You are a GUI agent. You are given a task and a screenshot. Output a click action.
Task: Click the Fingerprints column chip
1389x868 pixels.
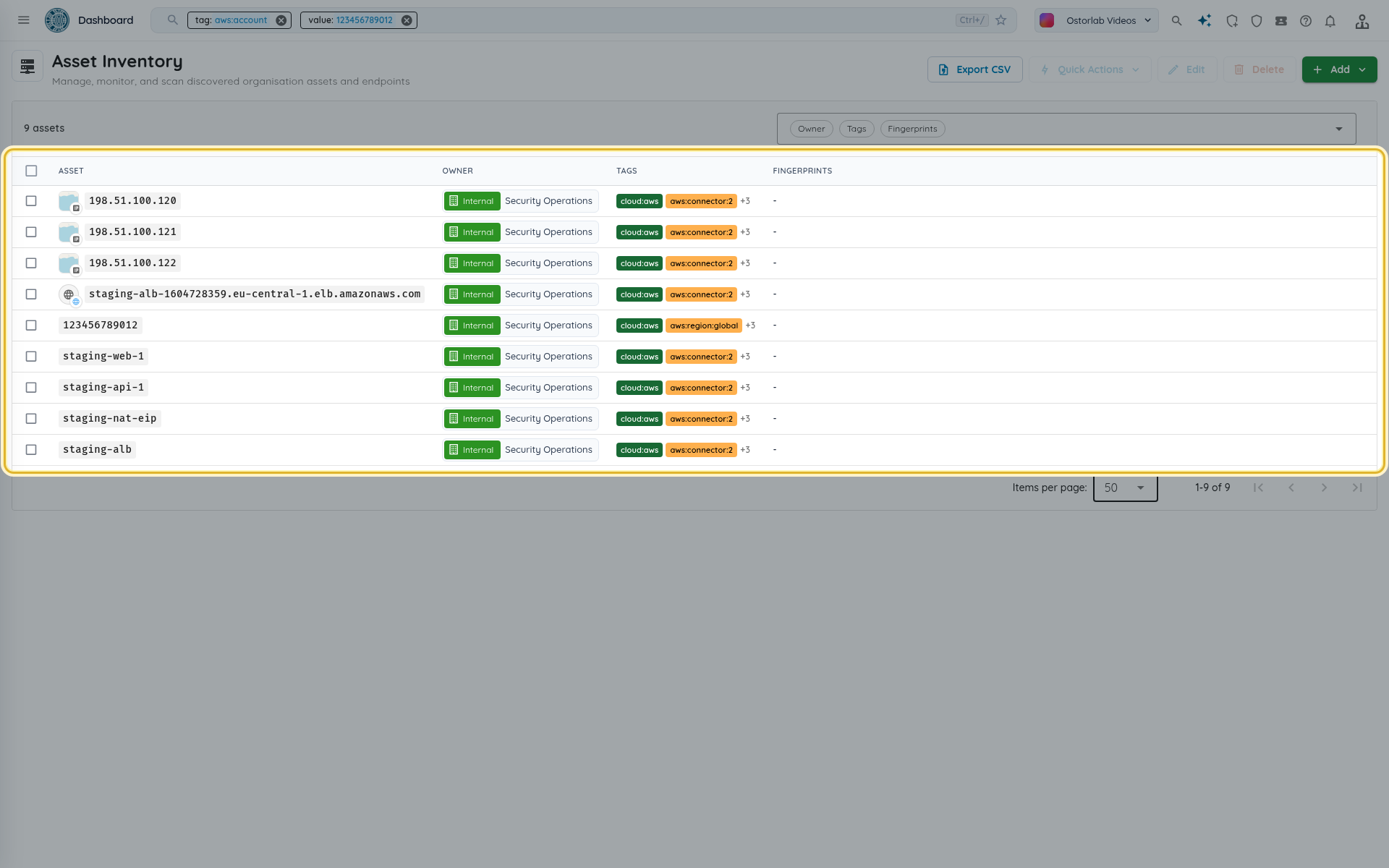(x=912, y=129)
